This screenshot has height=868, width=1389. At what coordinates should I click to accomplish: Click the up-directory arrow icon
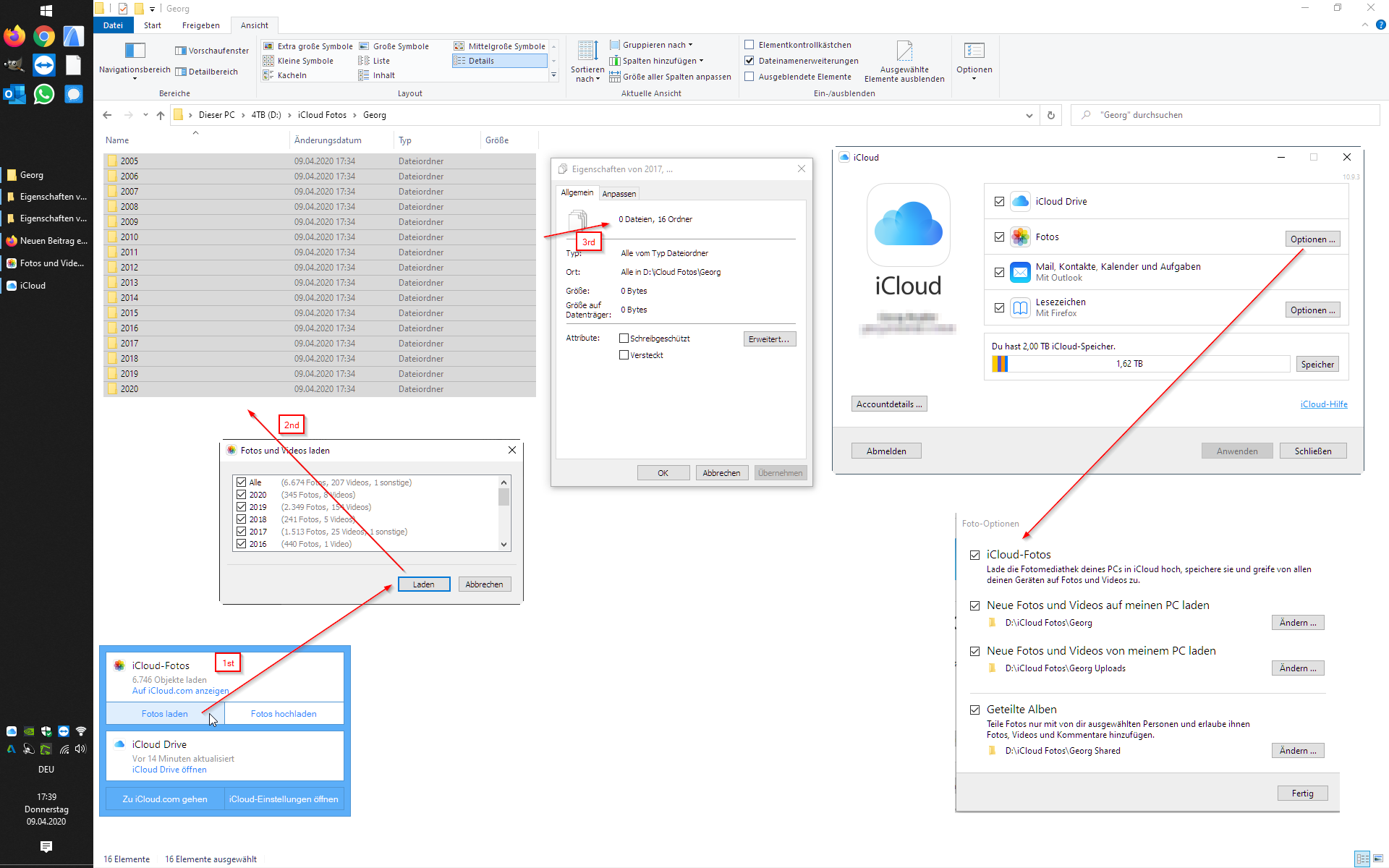coord(161,115)
